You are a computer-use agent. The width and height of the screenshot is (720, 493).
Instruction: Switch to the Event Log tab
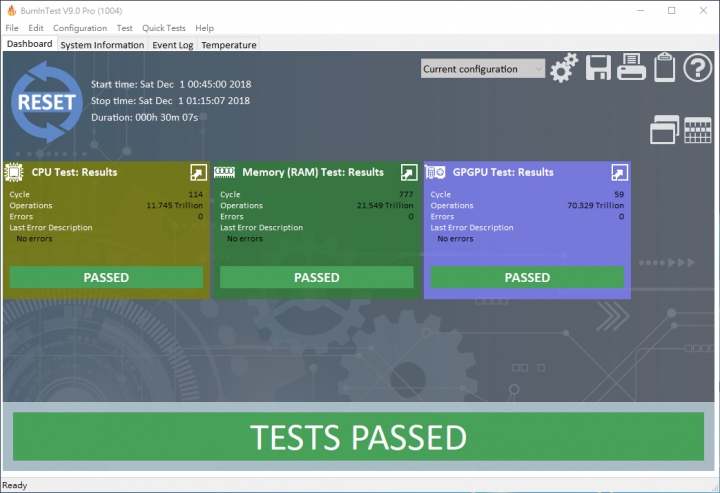173,45
